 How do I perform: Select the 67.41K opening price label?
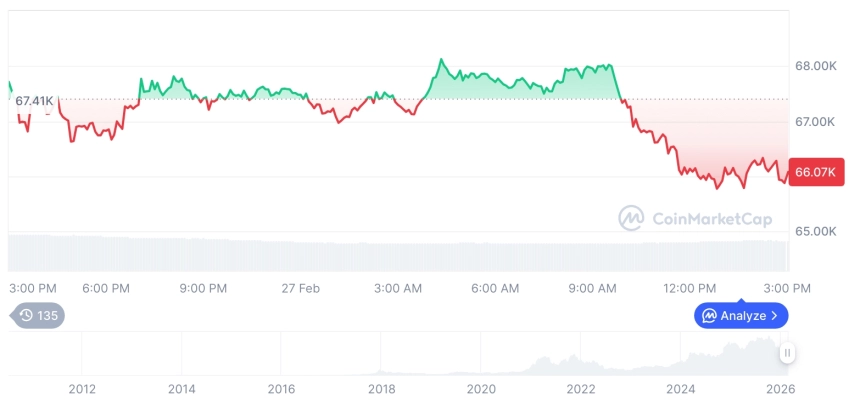(35, 101)
